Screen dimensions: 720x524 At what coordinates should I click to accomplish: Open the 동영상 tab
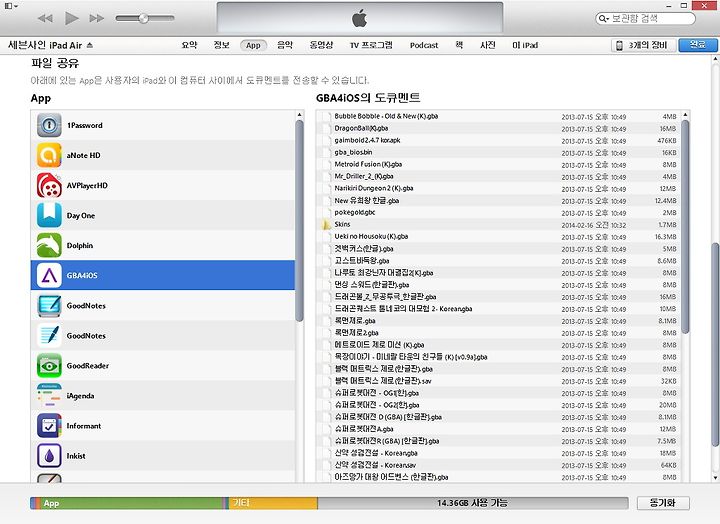click(321, 45)
